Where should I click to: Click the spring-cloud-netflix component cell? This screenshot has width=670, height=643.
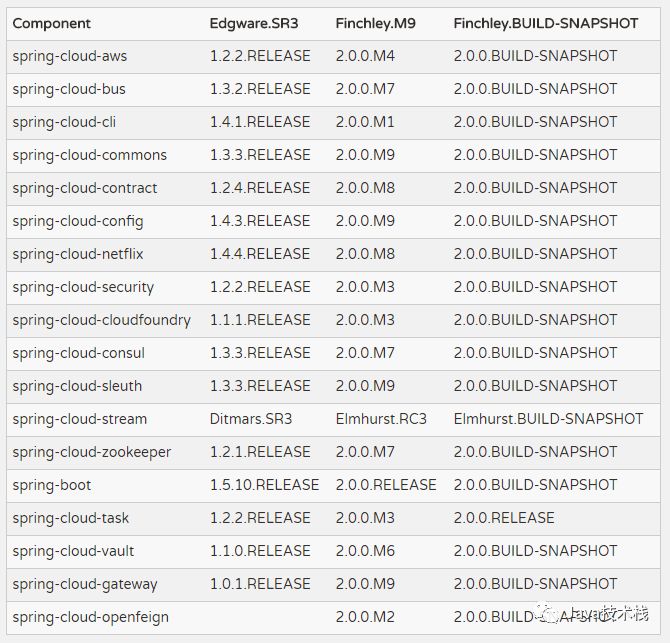coord(78,254)
